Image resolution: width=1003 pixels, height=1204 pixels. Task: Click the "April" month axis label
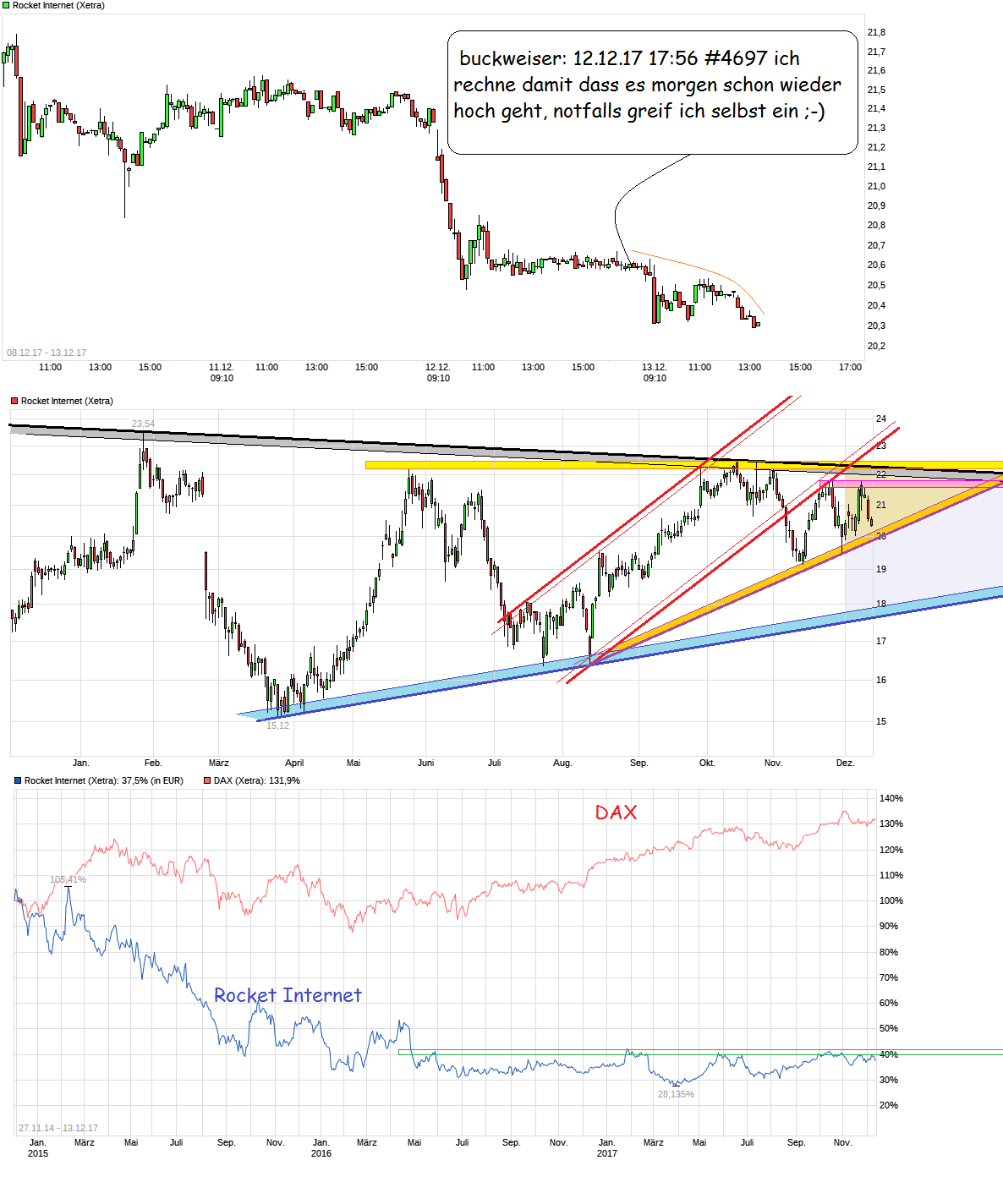[x=294, y=763]
